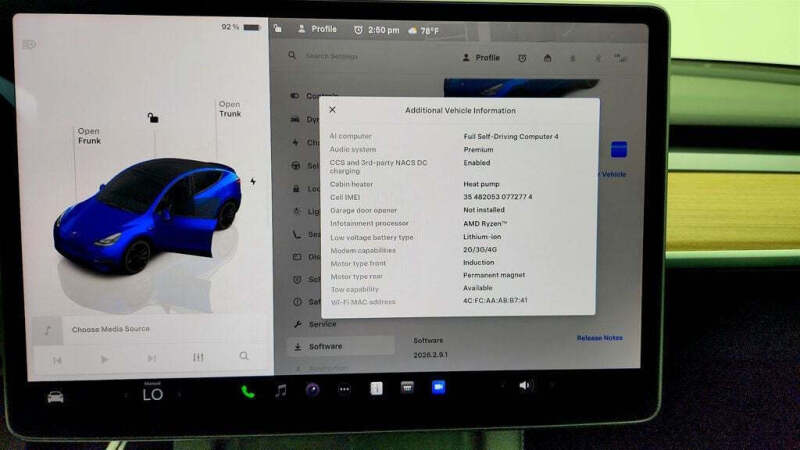The width and height of the screenshot is (800, 450).
Task: Open Profile in the top status bar
Action: [x=317, y=29]
